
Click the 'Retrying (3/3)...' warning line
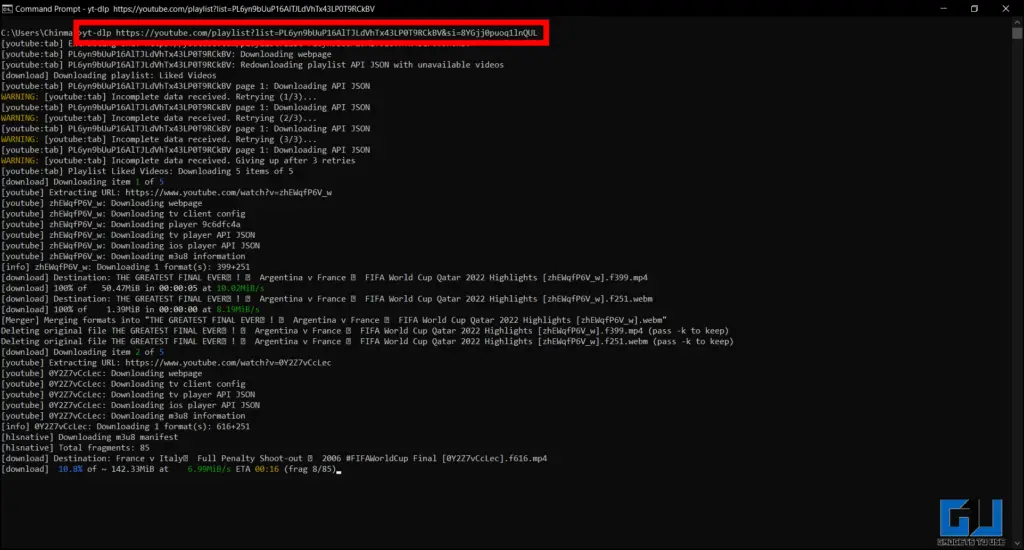159,139
